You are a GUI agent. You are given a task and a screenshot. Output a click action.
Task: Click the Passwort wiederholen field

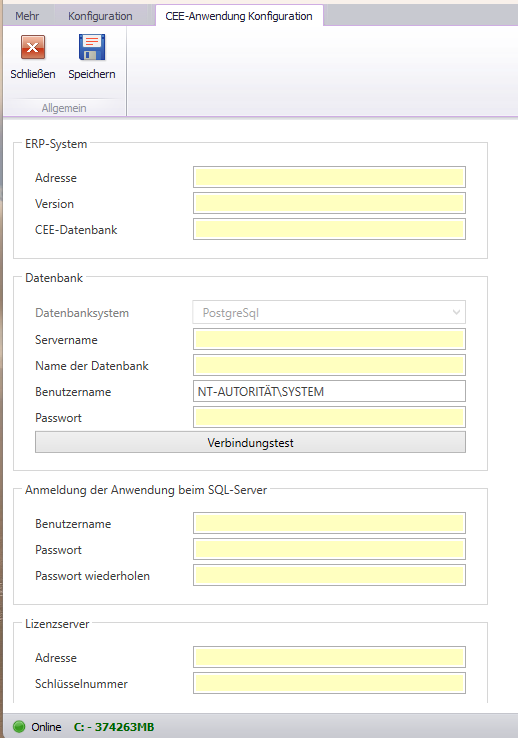pyautogui.click(x=329, y=575)
